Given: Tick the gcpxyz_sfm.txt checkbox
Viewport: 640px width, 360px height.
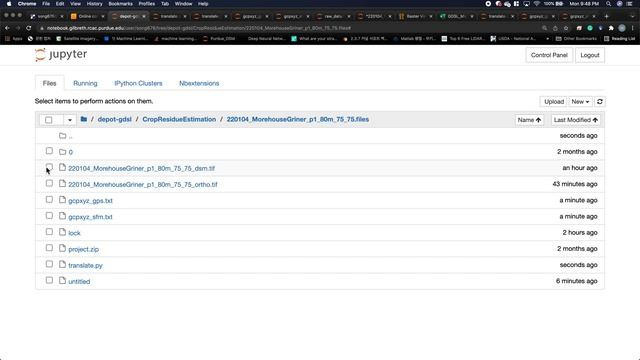Looking at the screenshot, I should pyautogui.click(x=49, y=216).
